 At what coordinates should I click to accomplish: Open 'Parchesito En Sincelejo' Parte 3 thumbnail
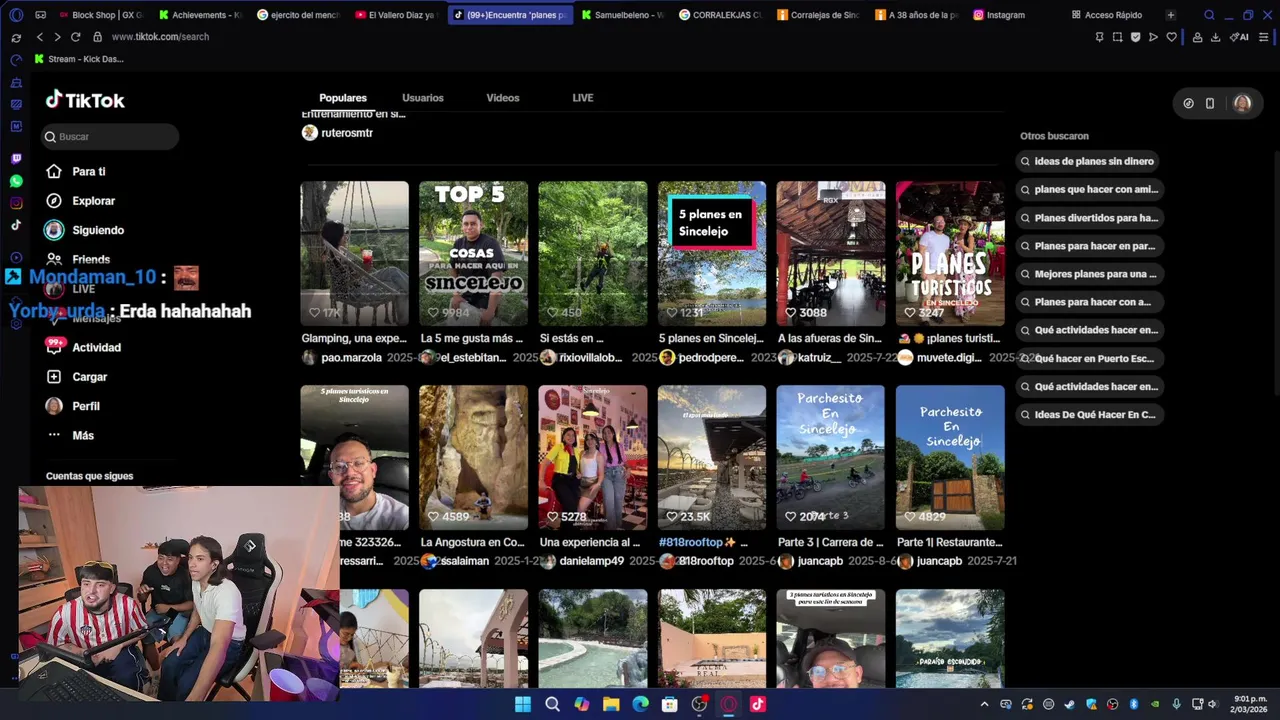[x=831, y=457]
